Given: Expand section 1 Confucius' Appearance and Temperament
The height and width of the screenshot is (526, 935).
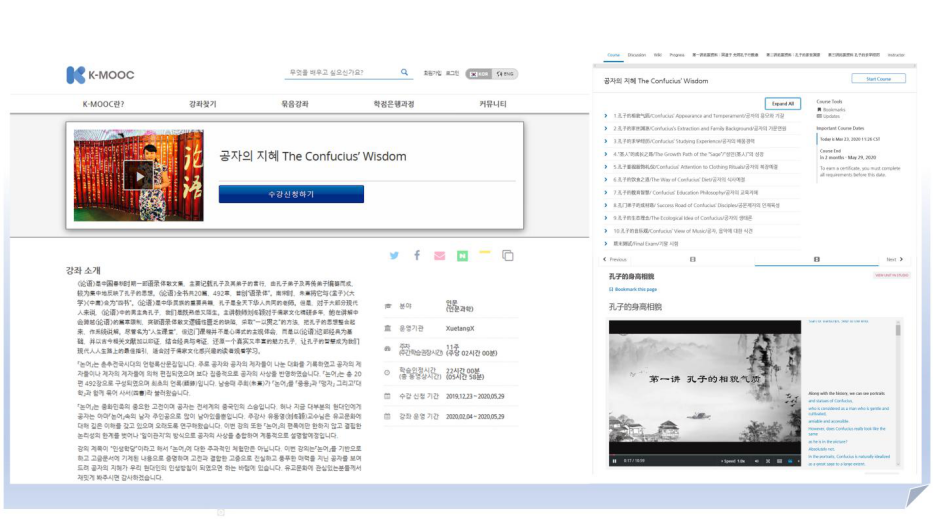Looking at the screenshot, I should point(698,116).
